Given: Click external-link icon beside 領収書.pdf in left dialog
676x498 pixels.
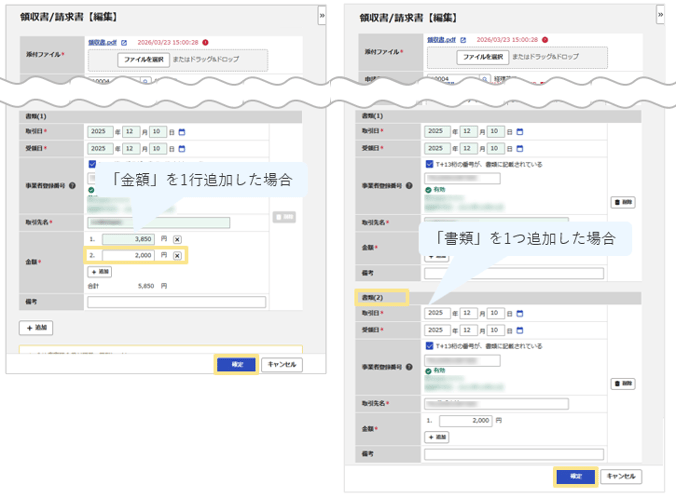Looking at the screenshot, I should tap(124, 43).
